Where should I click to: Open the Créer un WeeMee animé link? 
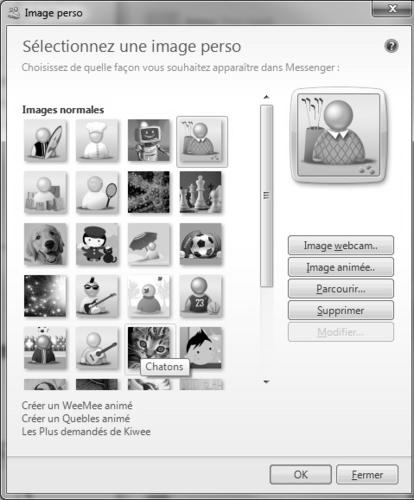pos(77,405)
